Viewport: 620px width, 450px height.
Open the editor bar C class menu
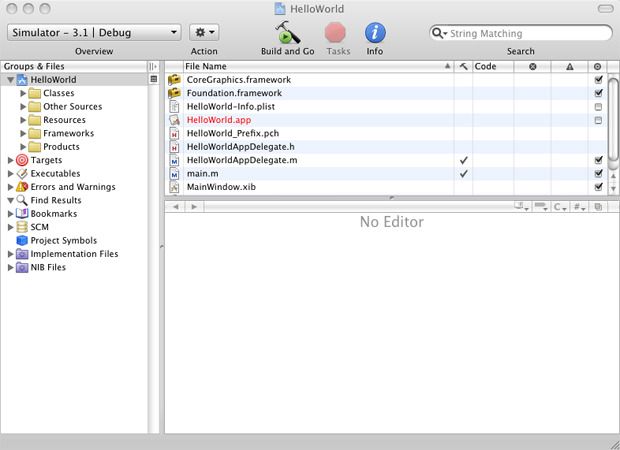click(560, 207)
